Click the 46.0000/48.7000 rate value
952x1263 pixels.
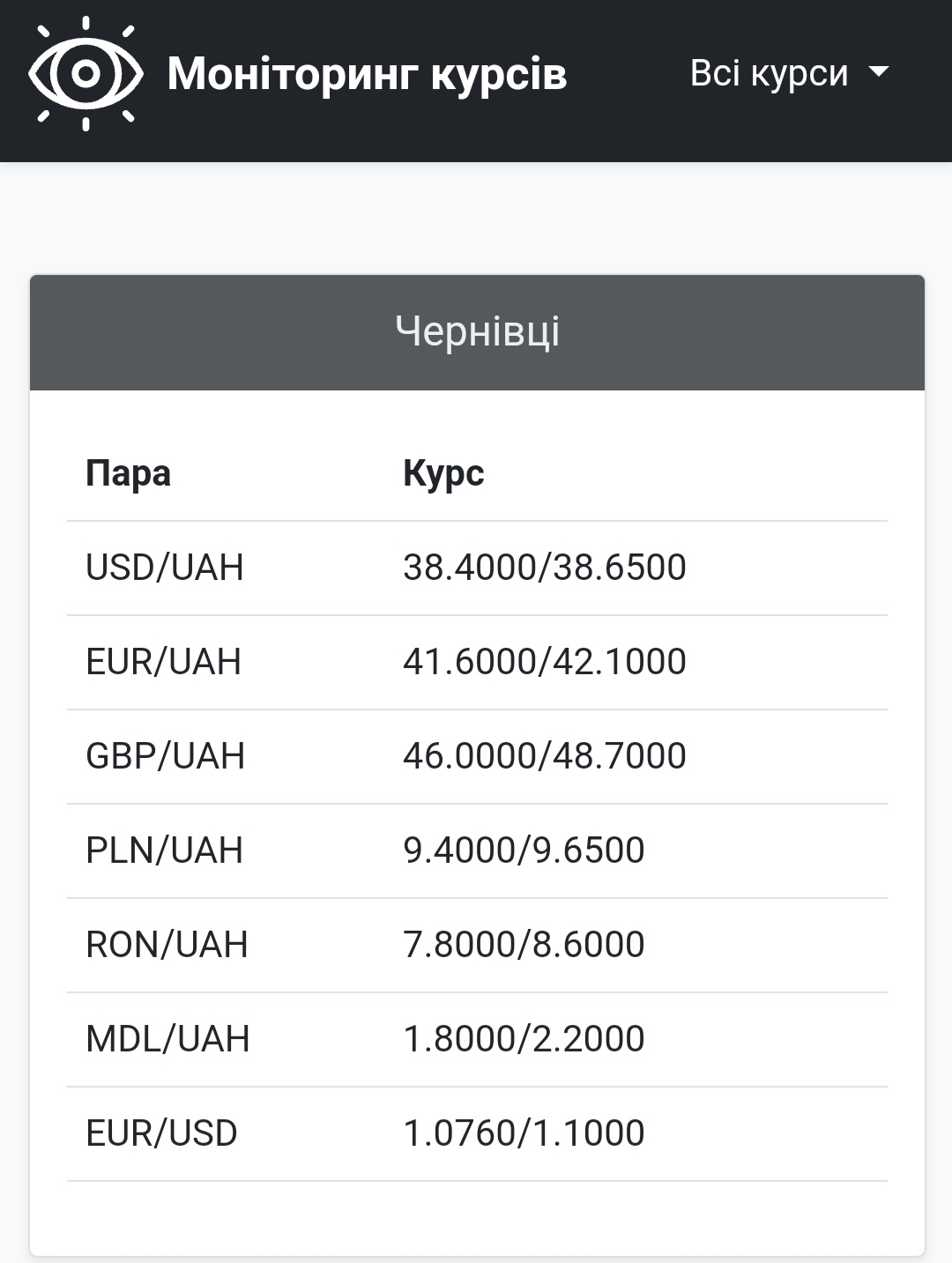(x=544, y=756)
